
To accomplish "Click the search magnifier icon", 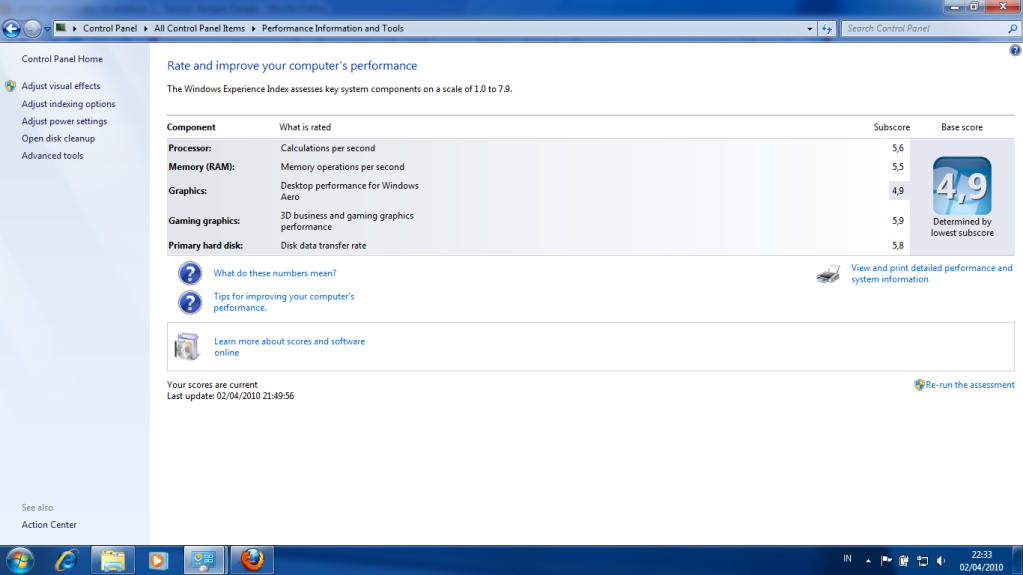I will pyautogui.click(x=1013, y=29).
